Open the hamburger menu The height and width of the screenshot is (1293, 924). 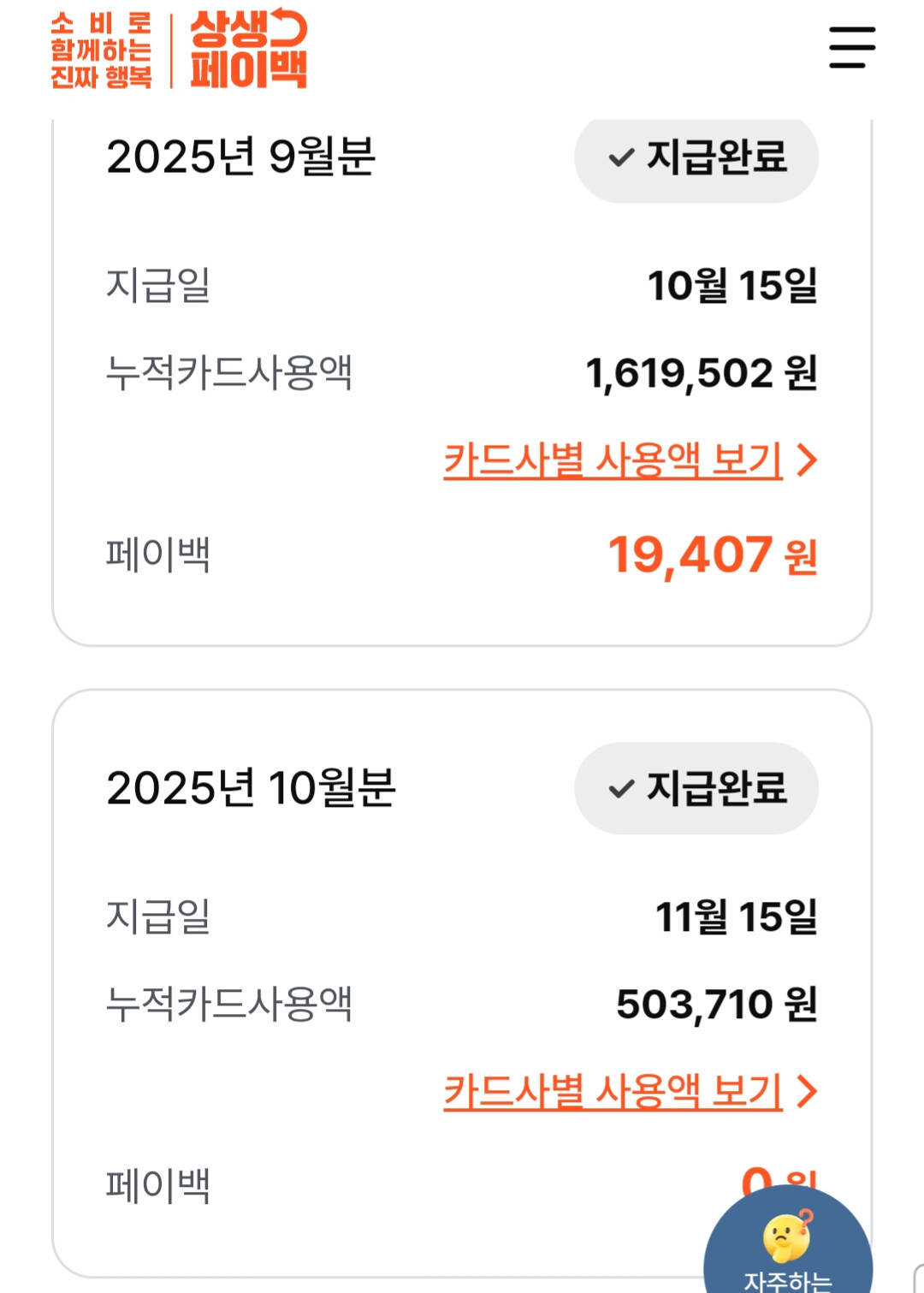pos(852,47)
